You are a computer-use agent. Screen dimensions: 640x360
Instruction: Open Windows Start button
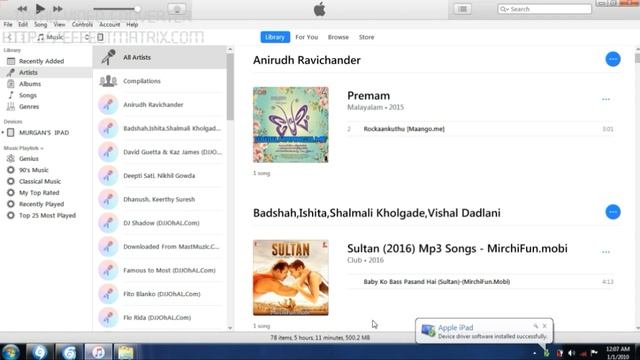click(11, 352)
